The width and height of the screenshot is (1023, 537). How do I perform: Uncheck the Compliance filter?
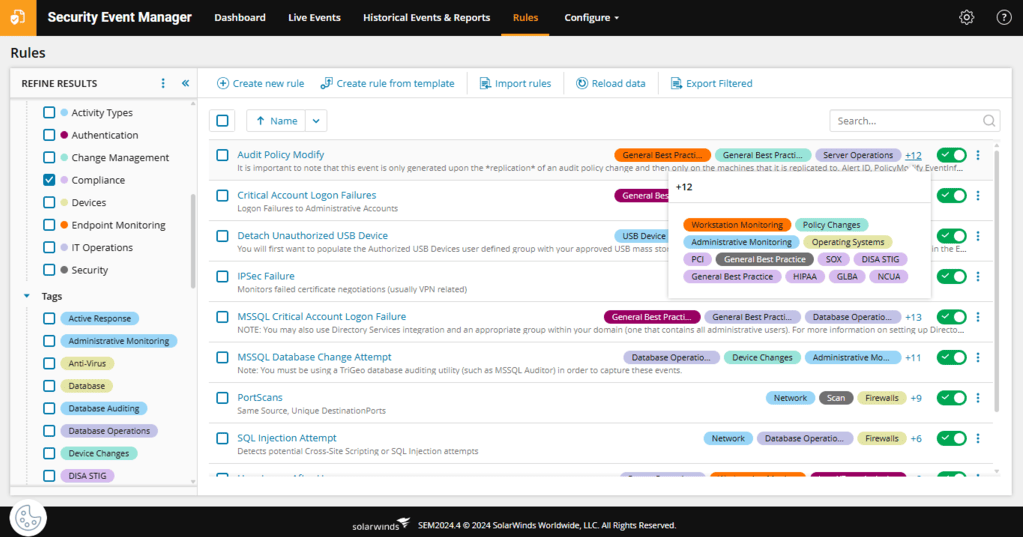click(x=49, y=179)
